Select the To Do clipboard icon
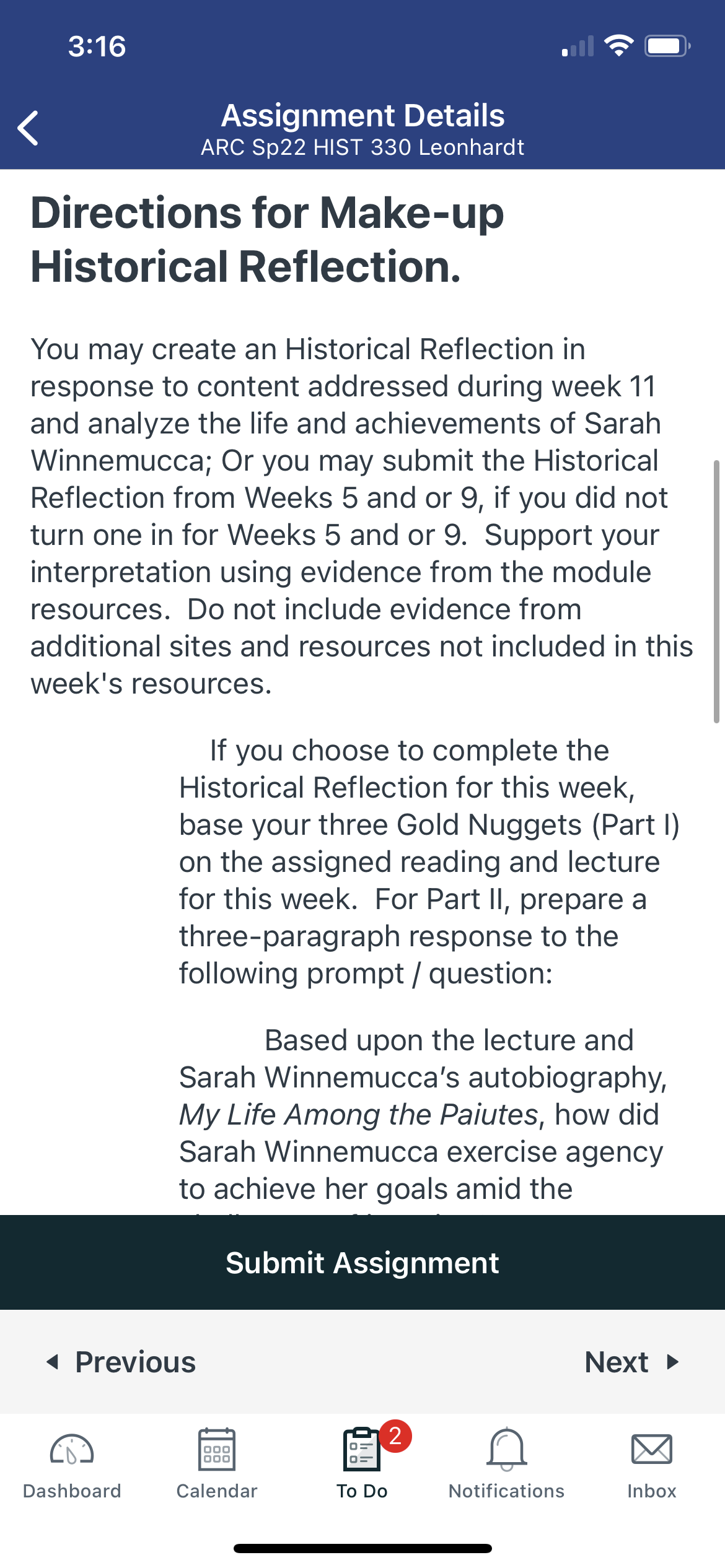 click(361, 1449)
